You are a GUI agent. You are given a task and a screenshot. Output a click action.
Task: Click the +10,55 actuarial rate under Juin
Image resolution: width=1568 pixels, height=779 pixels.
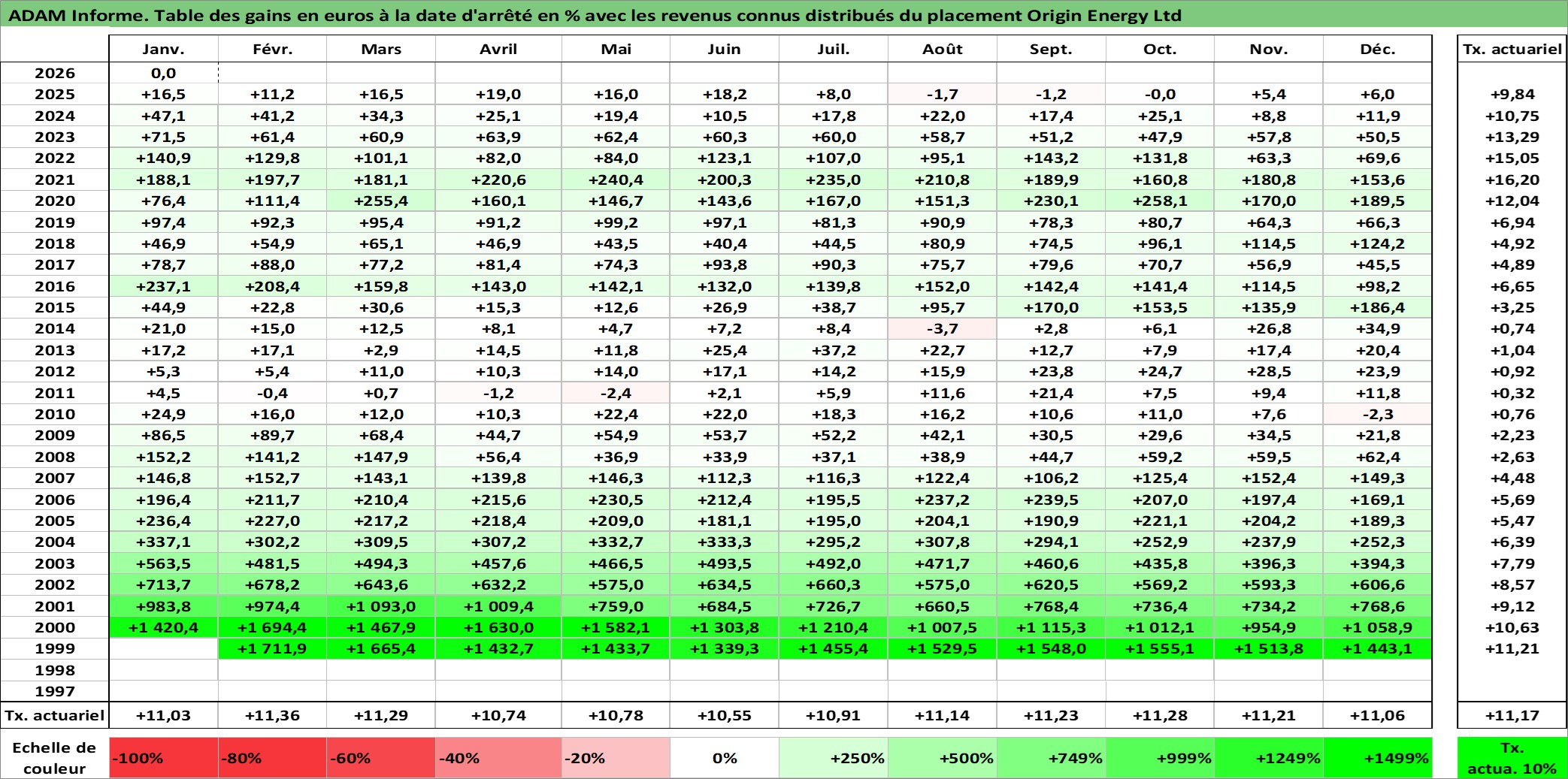(x=725, y=715)
